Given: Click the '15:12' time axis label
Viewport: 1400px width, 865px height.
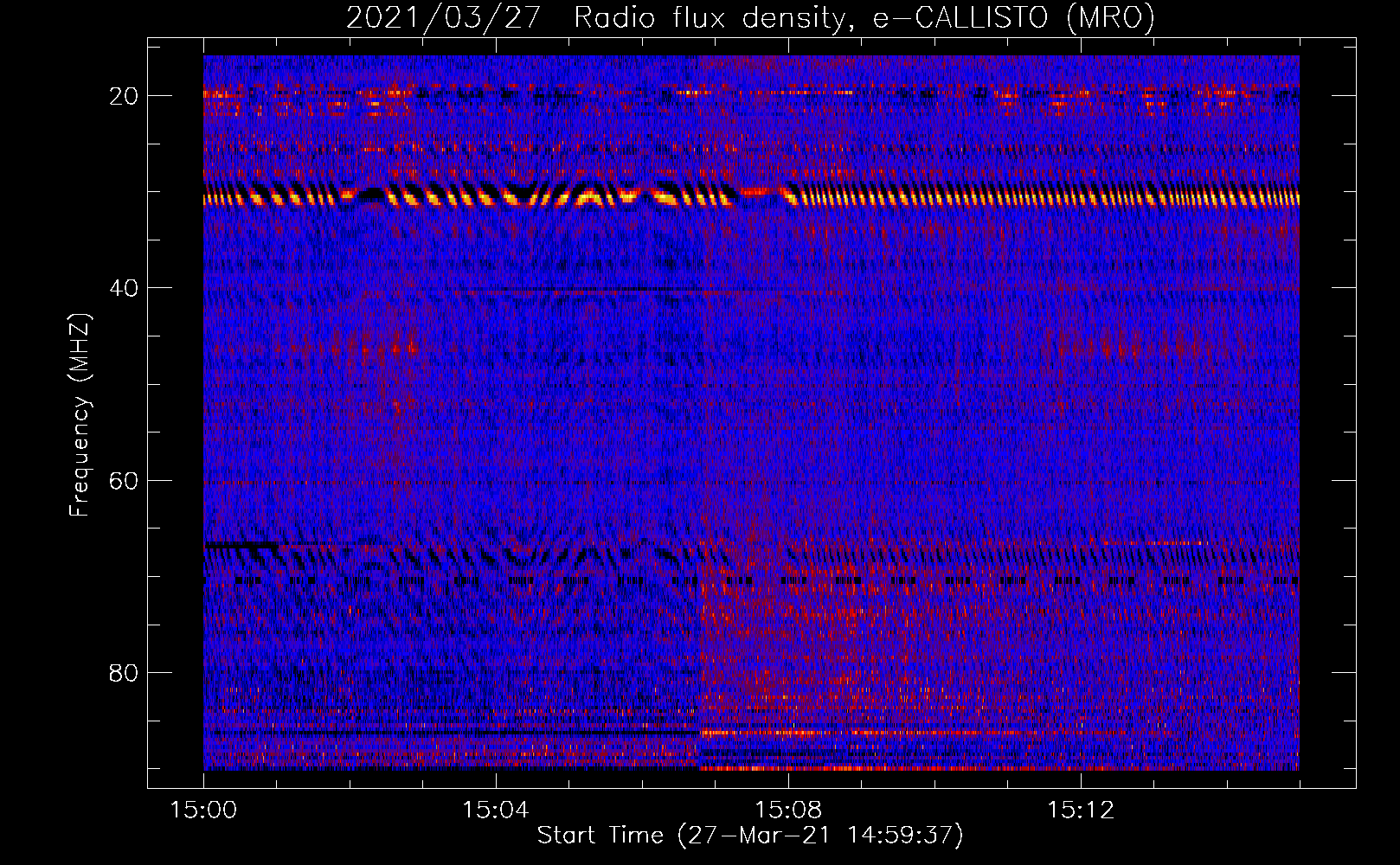Looking at the screenshot, I should [x=1080, y=811].
